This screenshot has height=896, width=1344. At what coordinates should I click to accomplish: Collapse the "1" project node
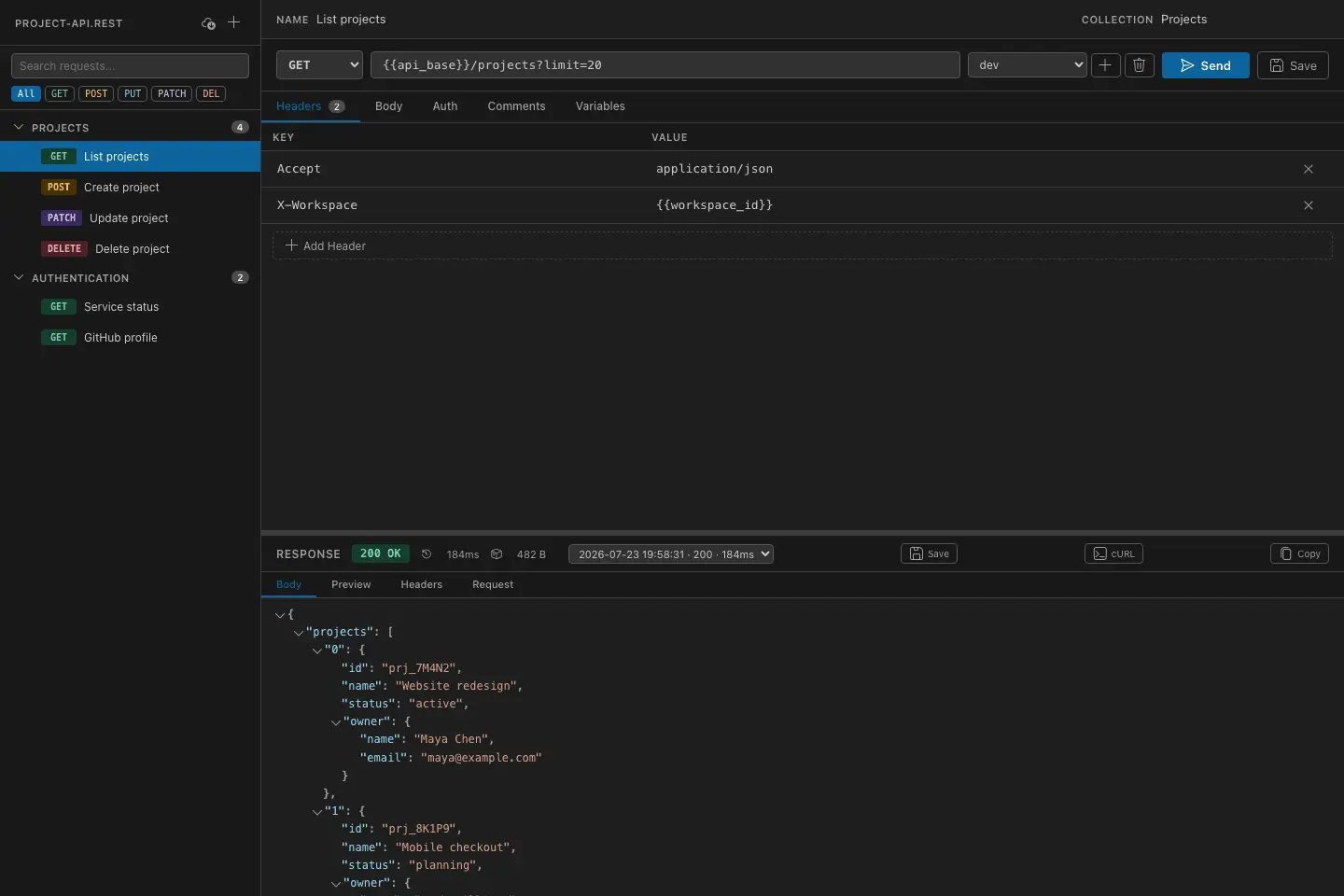(x=317, y=812)
